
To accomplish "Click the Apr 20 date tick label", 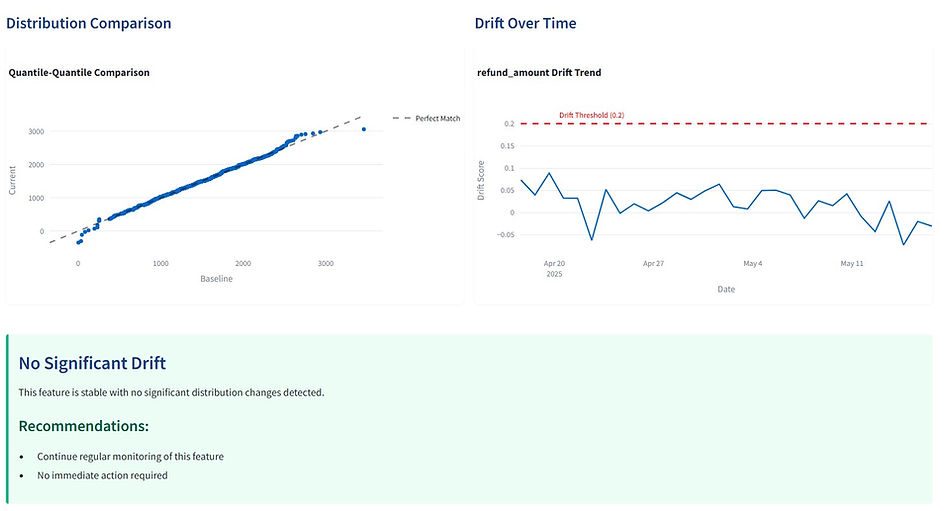I will pos(555,264).
